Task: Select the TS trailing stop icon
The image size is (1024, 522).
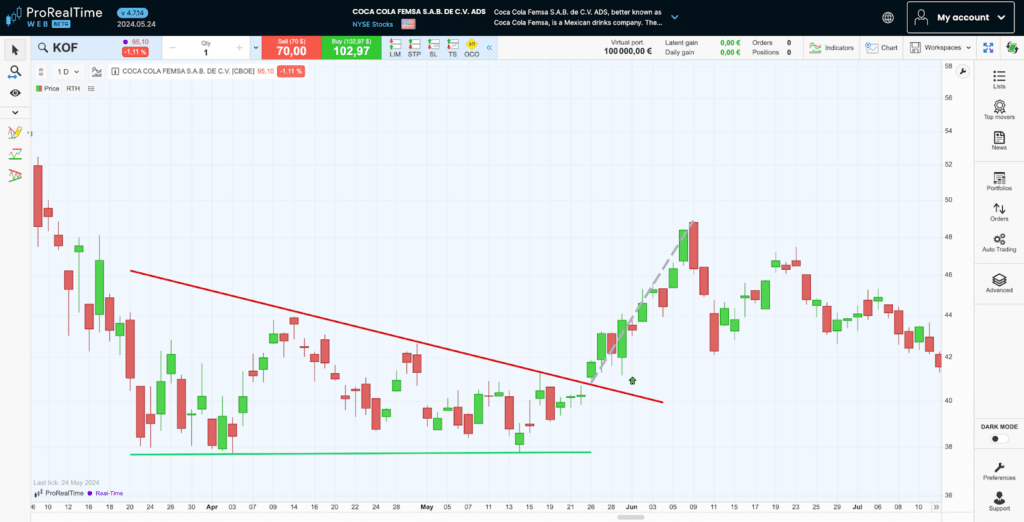Action: coord(452,48)
